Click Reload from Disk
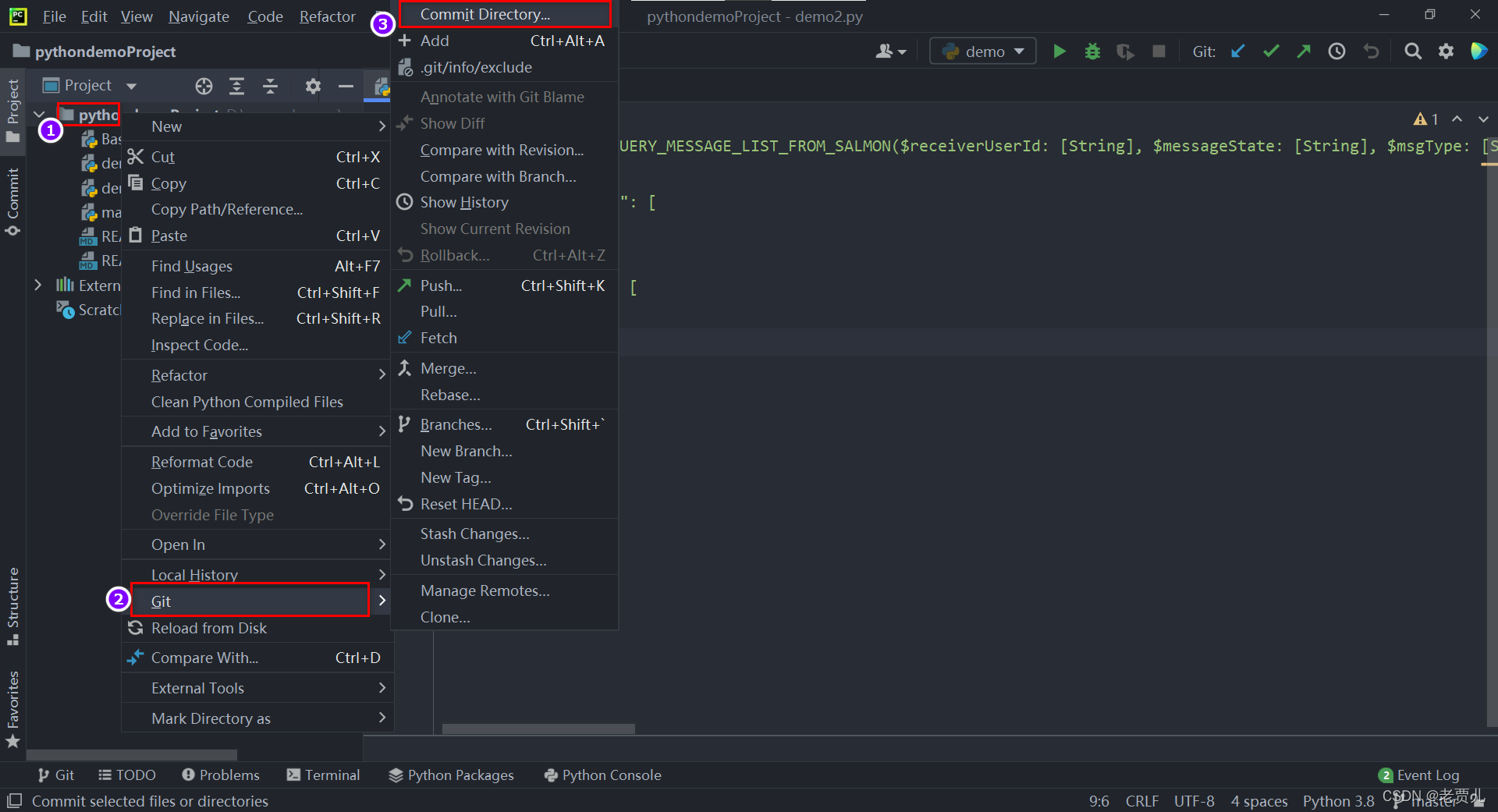This screenshot has width=1498, height=812. click(x=257, y=628)
